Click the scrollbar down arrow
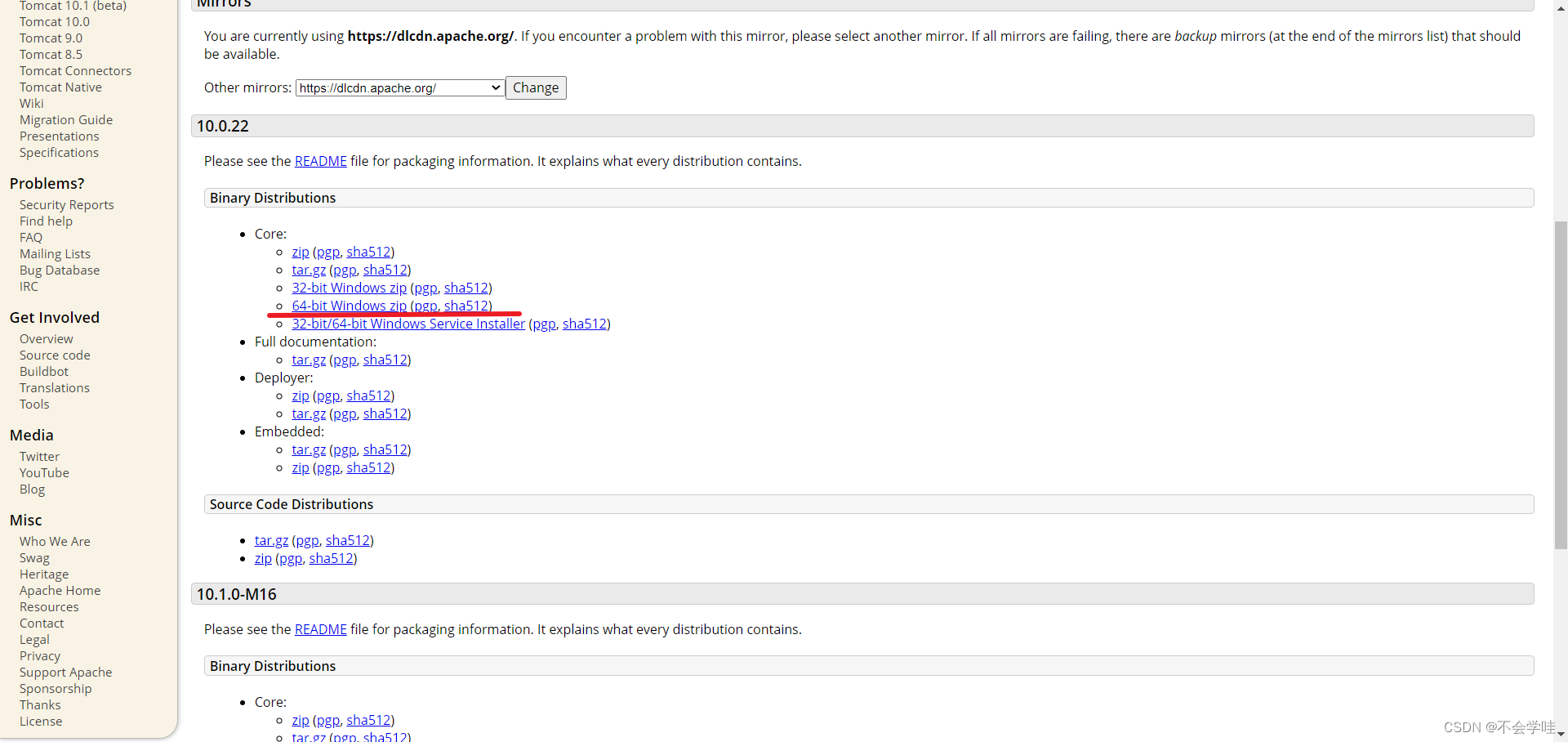The height and width of the screenshot is (742, 1568). click(x=1561, y=735)
